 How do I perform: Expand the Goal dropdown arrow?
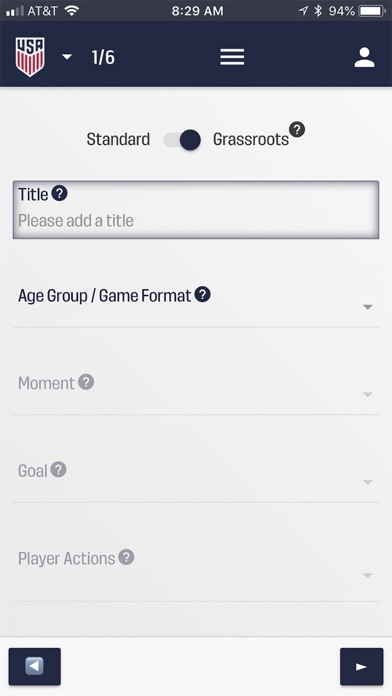coord(367,482)
